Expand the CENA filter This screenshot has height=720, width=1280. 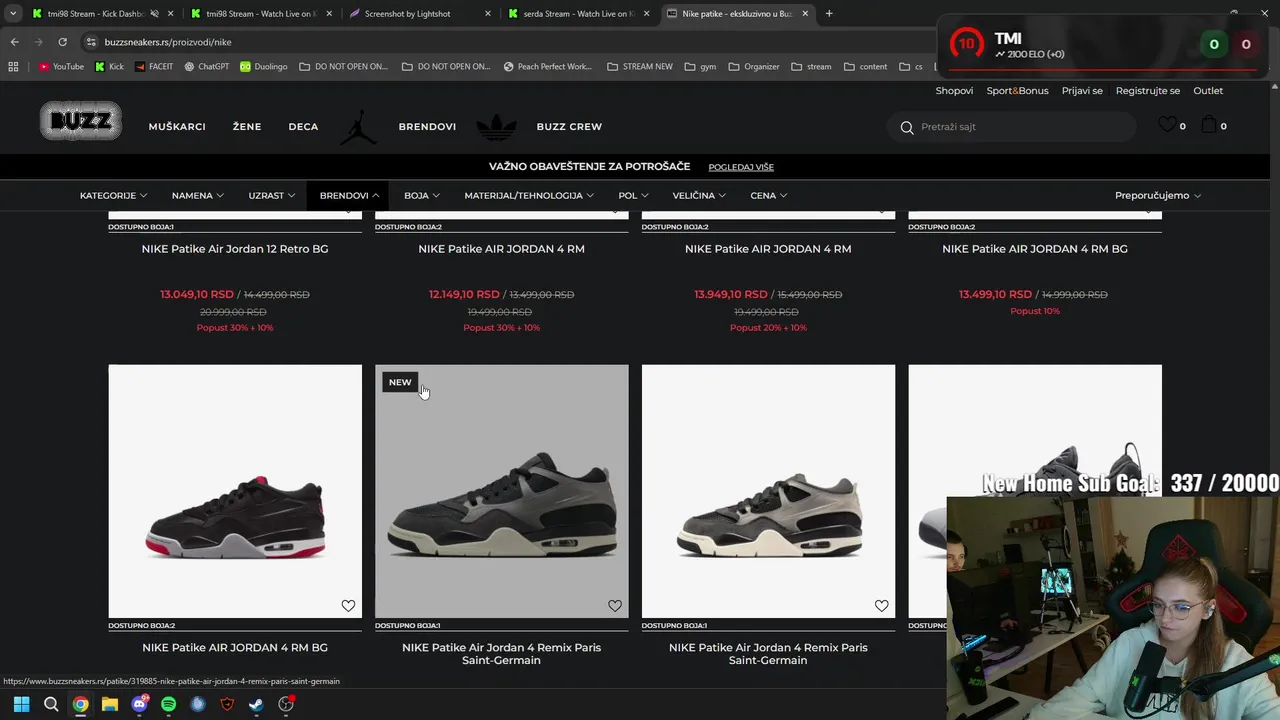point(768,195)
